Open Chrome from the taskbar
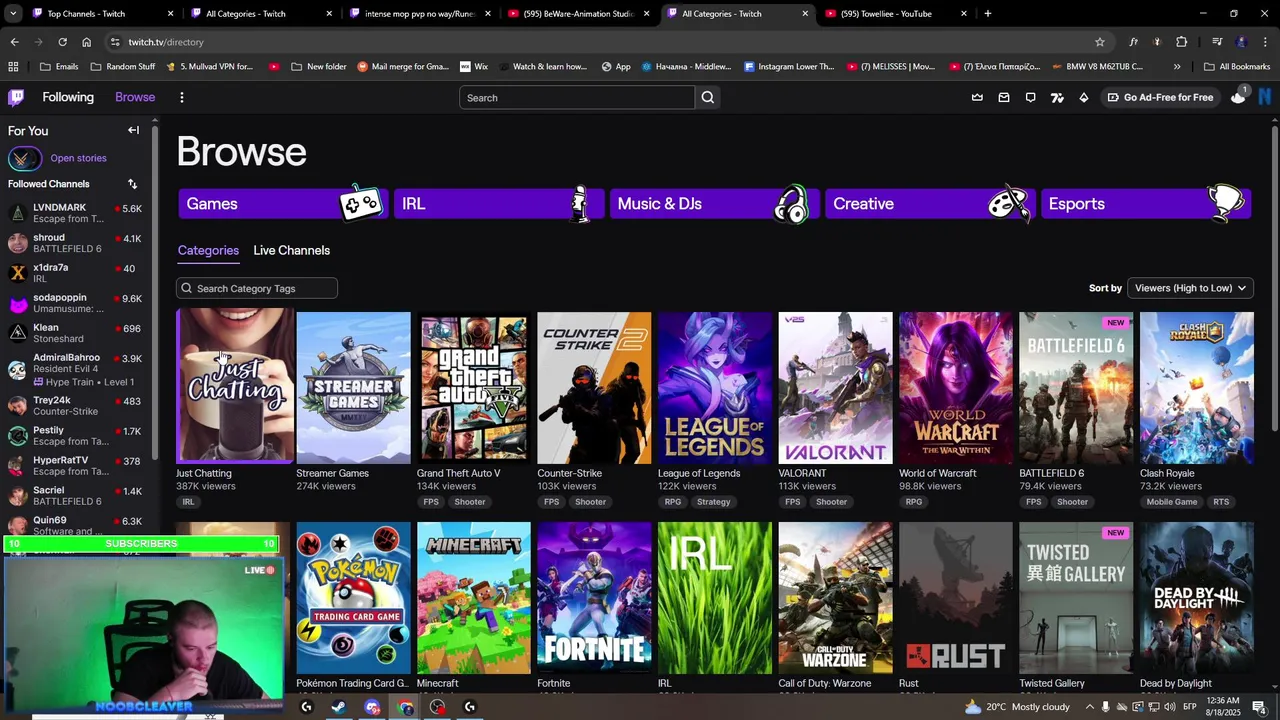 (405, 707)
